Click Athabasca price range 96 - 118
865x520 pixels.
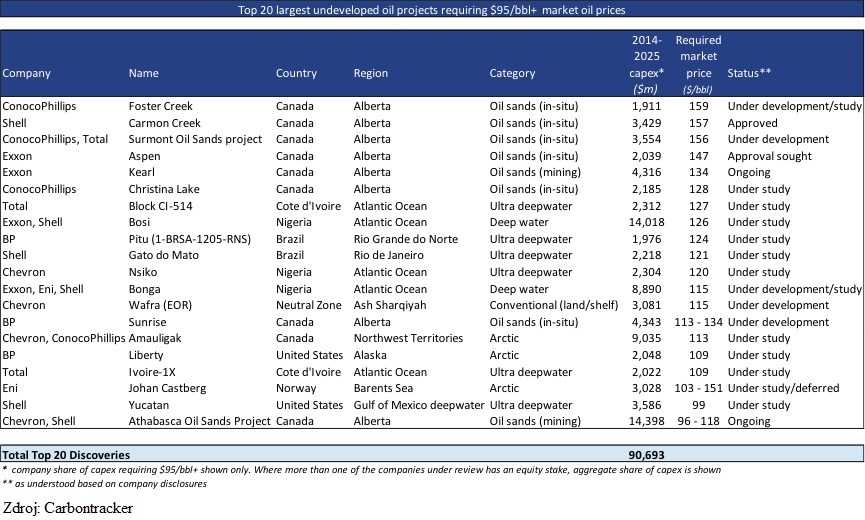point(698,421)
